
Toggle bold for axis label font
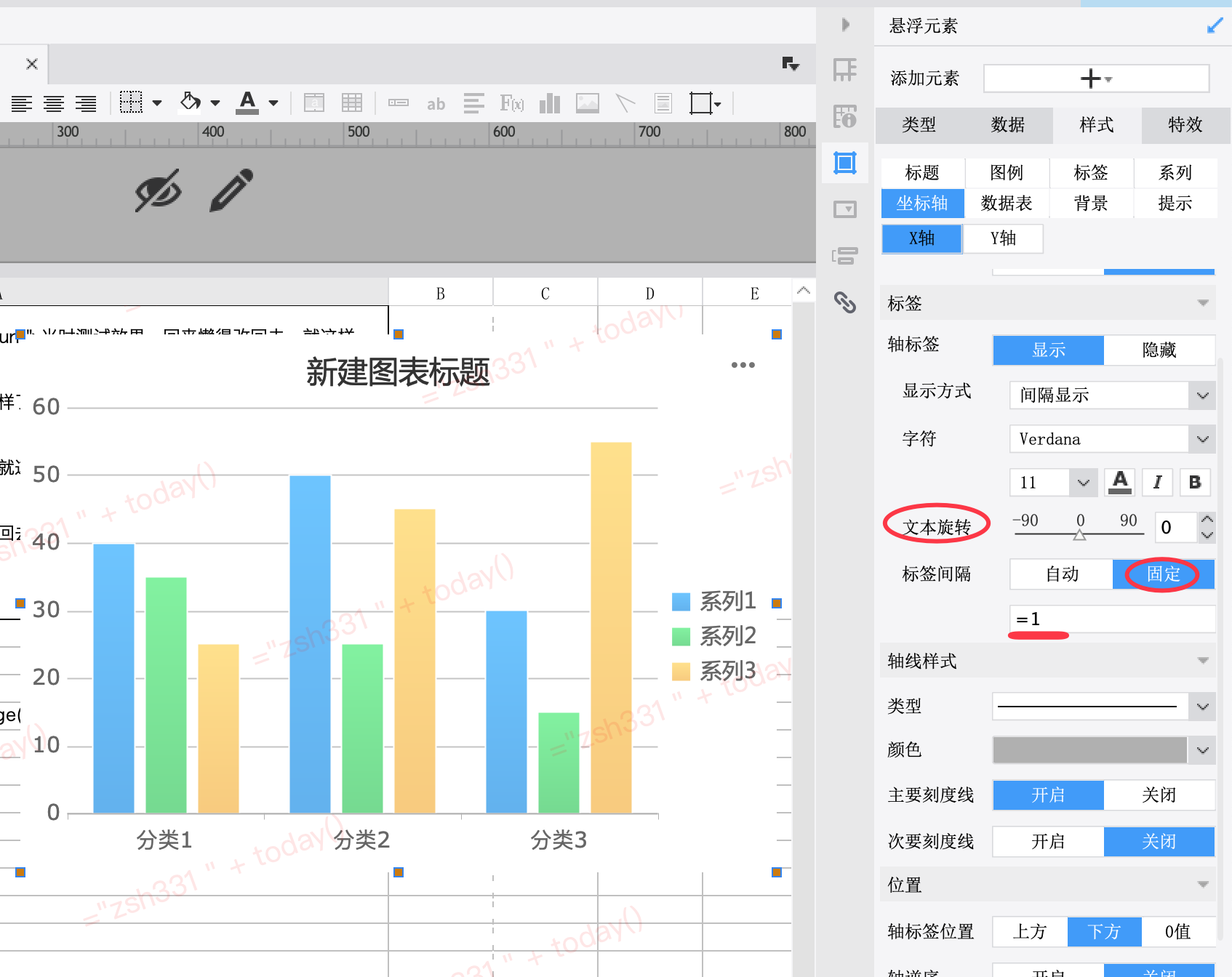click(1195, 482)
